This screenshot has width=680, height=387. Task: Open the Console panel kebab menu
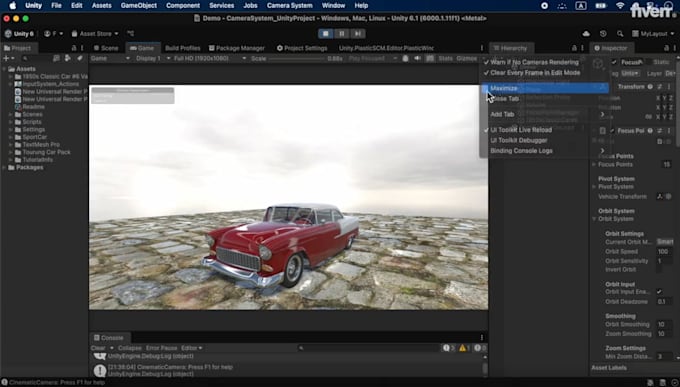tap(482, 338)
